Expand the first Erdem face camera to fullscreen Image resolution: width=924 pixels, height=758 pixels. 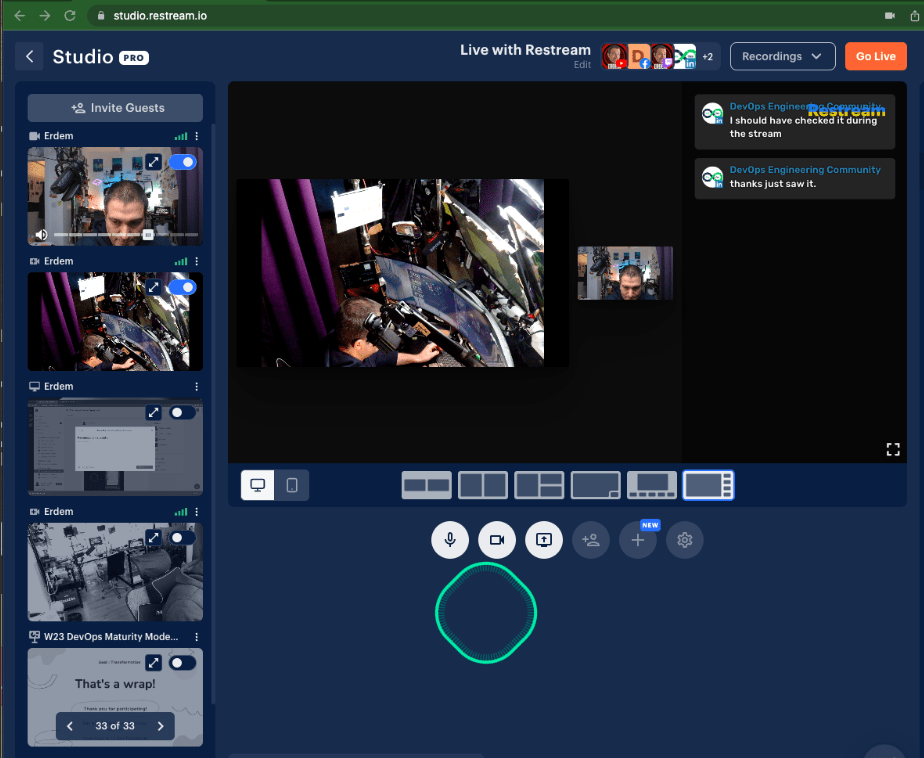coord(153,162)
